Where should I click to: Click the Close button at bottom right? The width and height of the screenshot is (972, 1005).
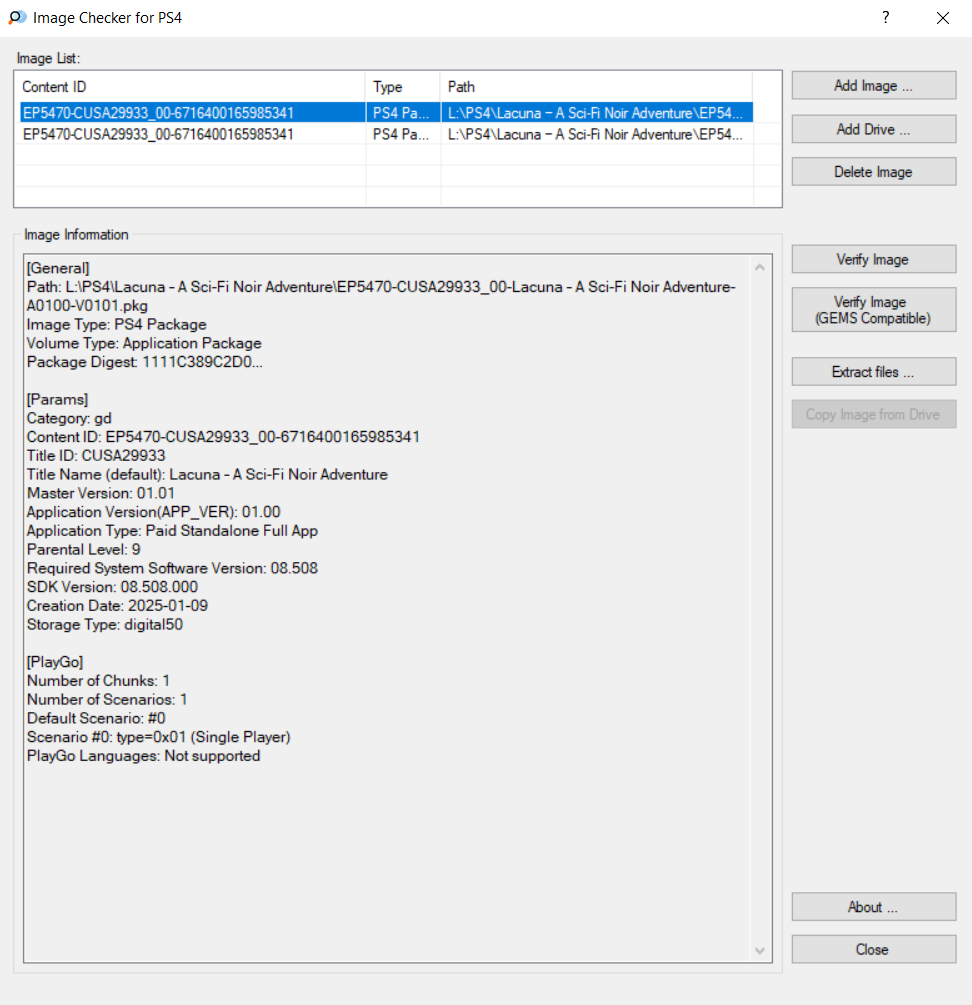pyautogui.click(x=873, y=949)
